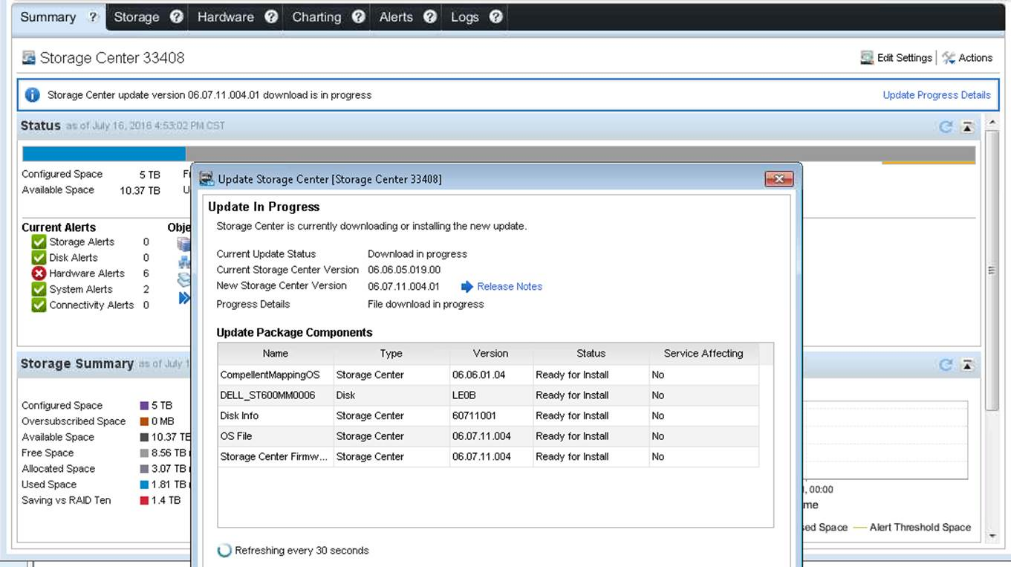Open the Hardware tab
1012x568 pixels.
225,17
